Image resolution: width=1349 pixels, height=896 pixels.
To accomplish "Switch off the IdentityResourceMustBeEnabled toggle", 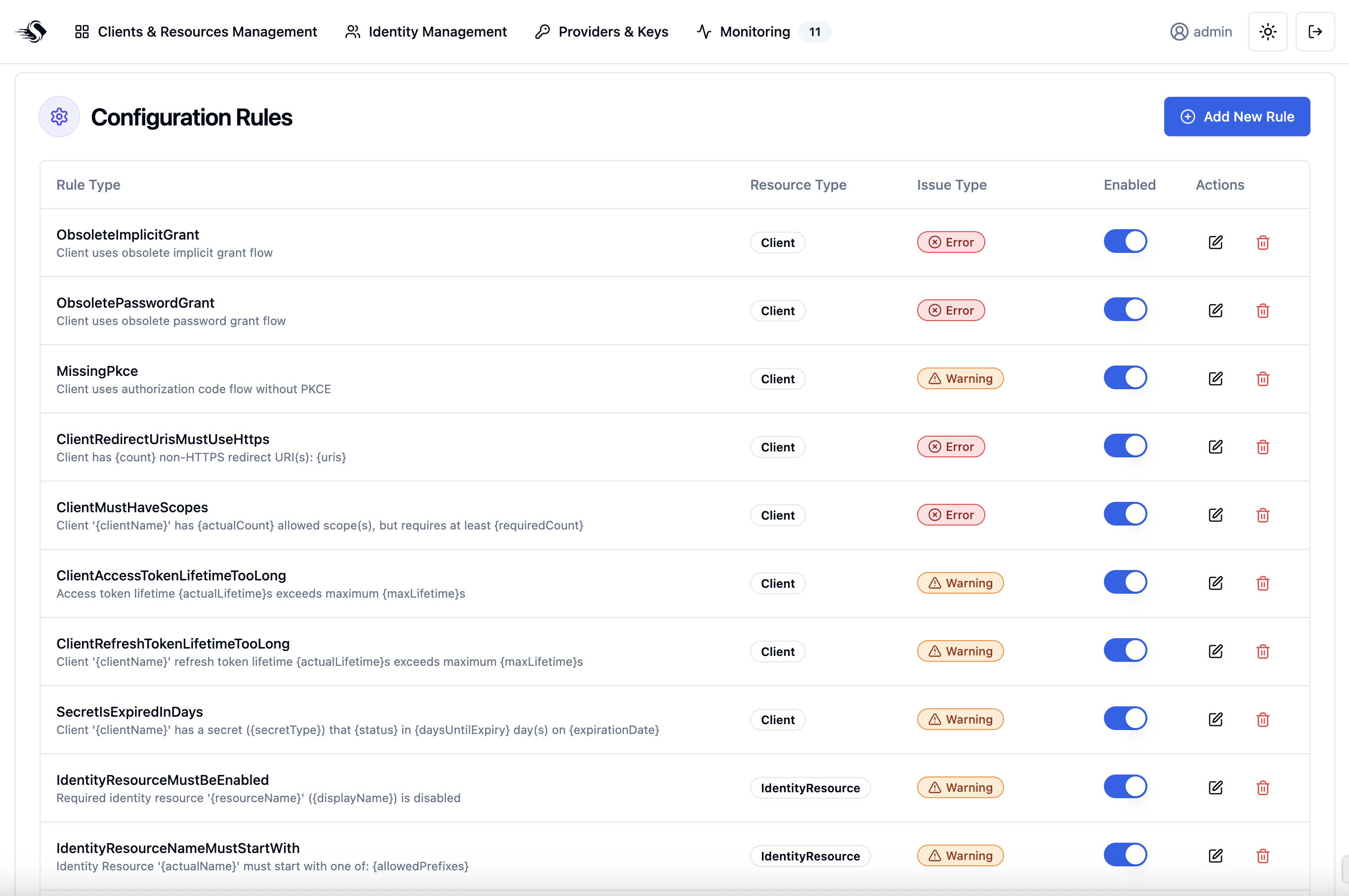I will coord(1125,787).
